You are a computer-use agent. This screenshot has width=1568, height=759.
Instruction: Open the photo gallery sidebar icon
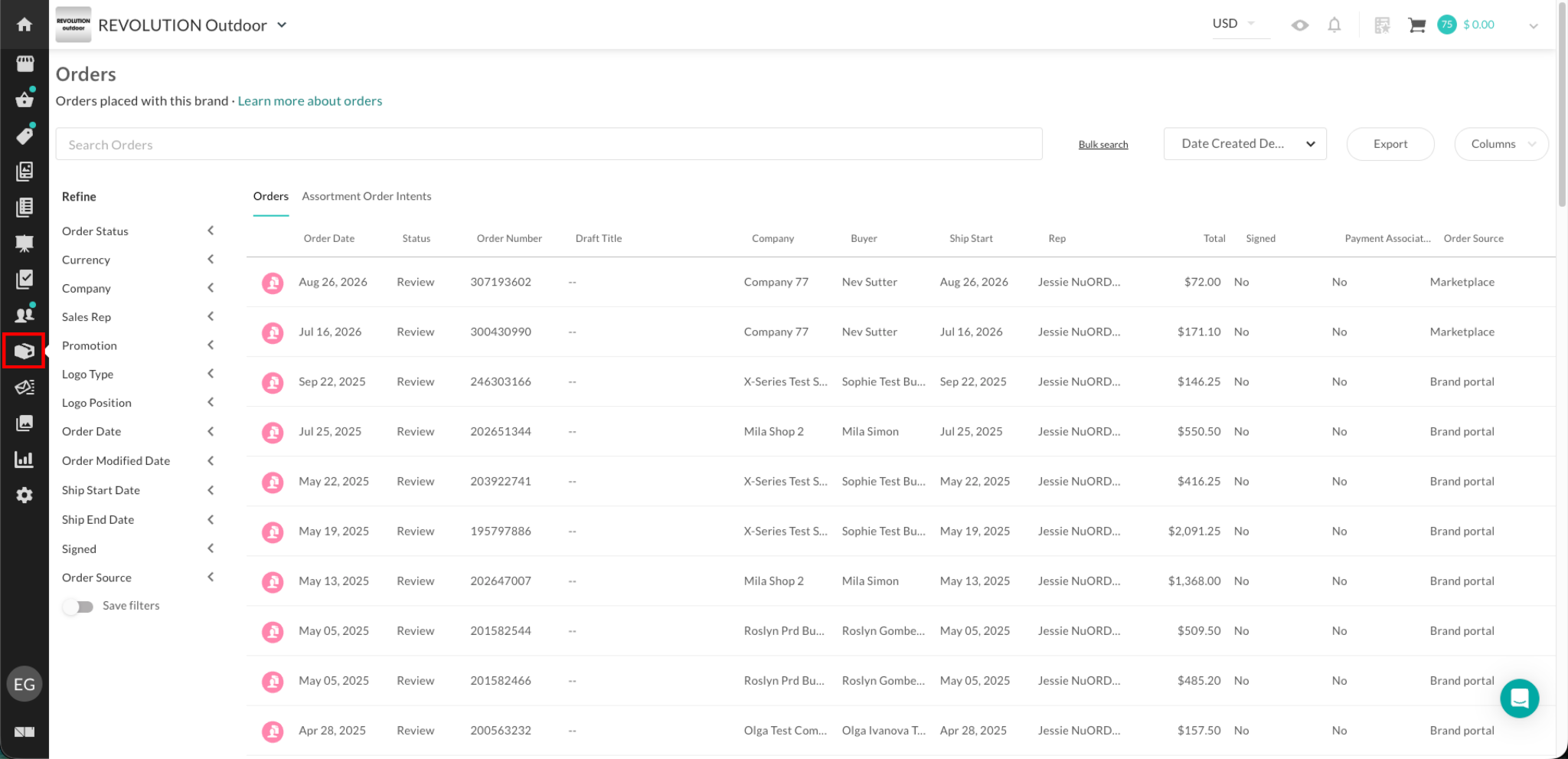(24, 423)
